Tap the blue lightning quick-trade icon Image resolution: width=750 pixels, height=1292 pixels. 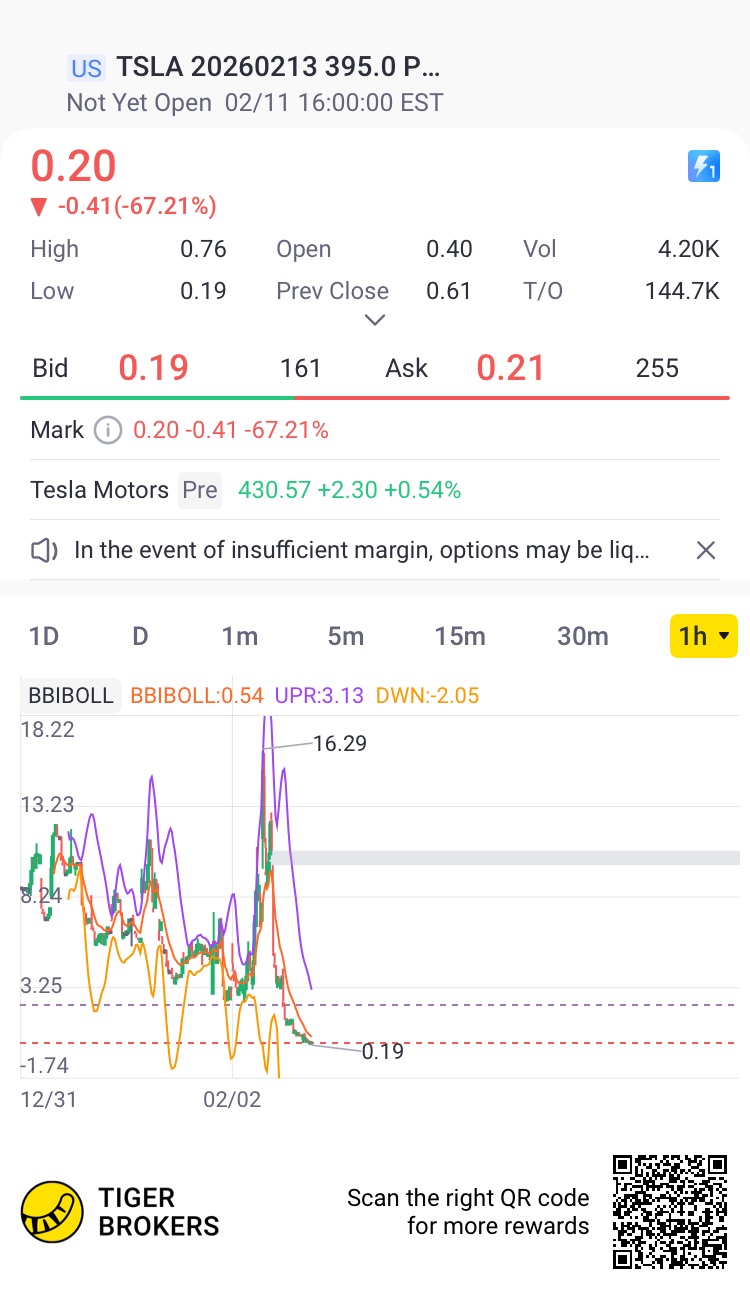(704, 166)
